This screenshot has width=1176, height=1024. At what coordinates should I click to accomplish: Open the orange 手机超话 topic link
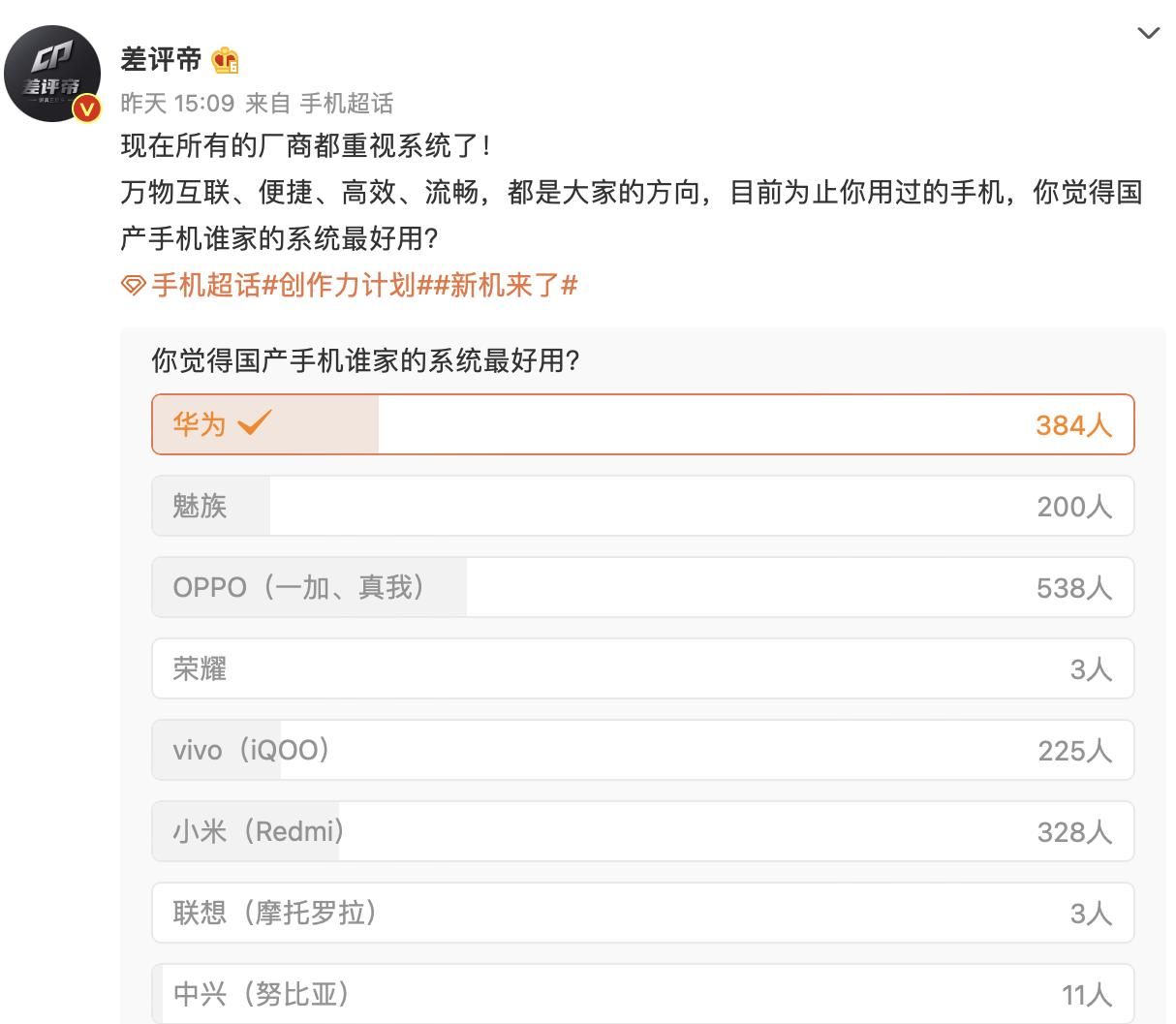206,285
